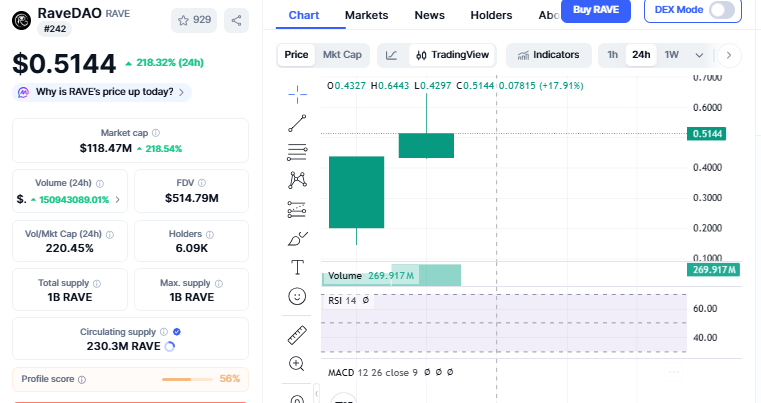This screenshot has height=403, width=761.
Task: Toggle DEX Mode switch
Action: (x=722, y=11)
